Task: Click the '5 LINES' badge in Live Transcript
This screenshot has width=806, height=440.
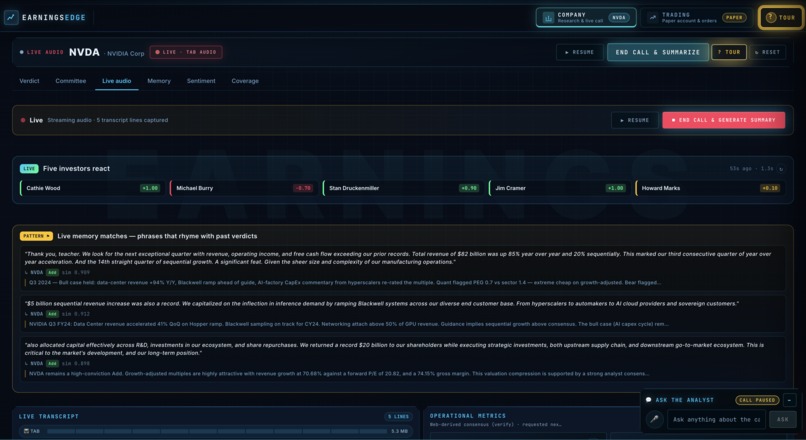Action: point(398,416)
